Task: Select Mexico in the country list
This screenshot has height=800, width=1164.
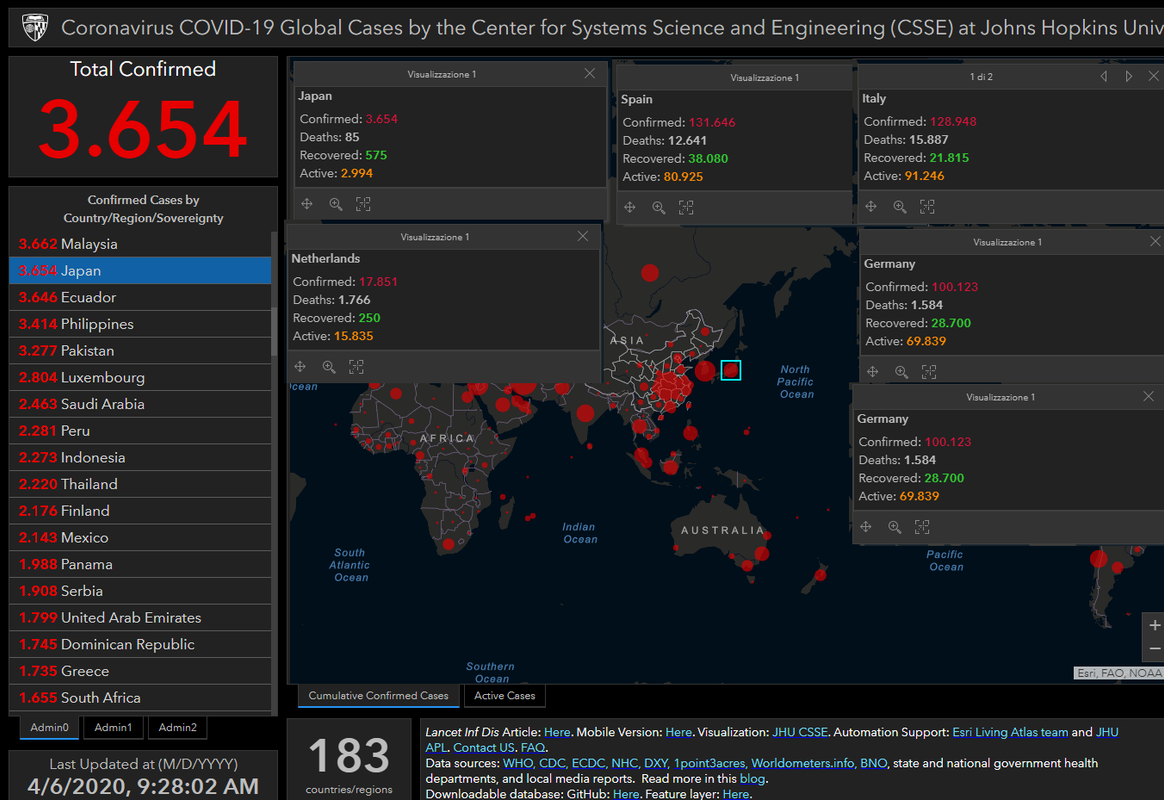Action: (140, 538)
